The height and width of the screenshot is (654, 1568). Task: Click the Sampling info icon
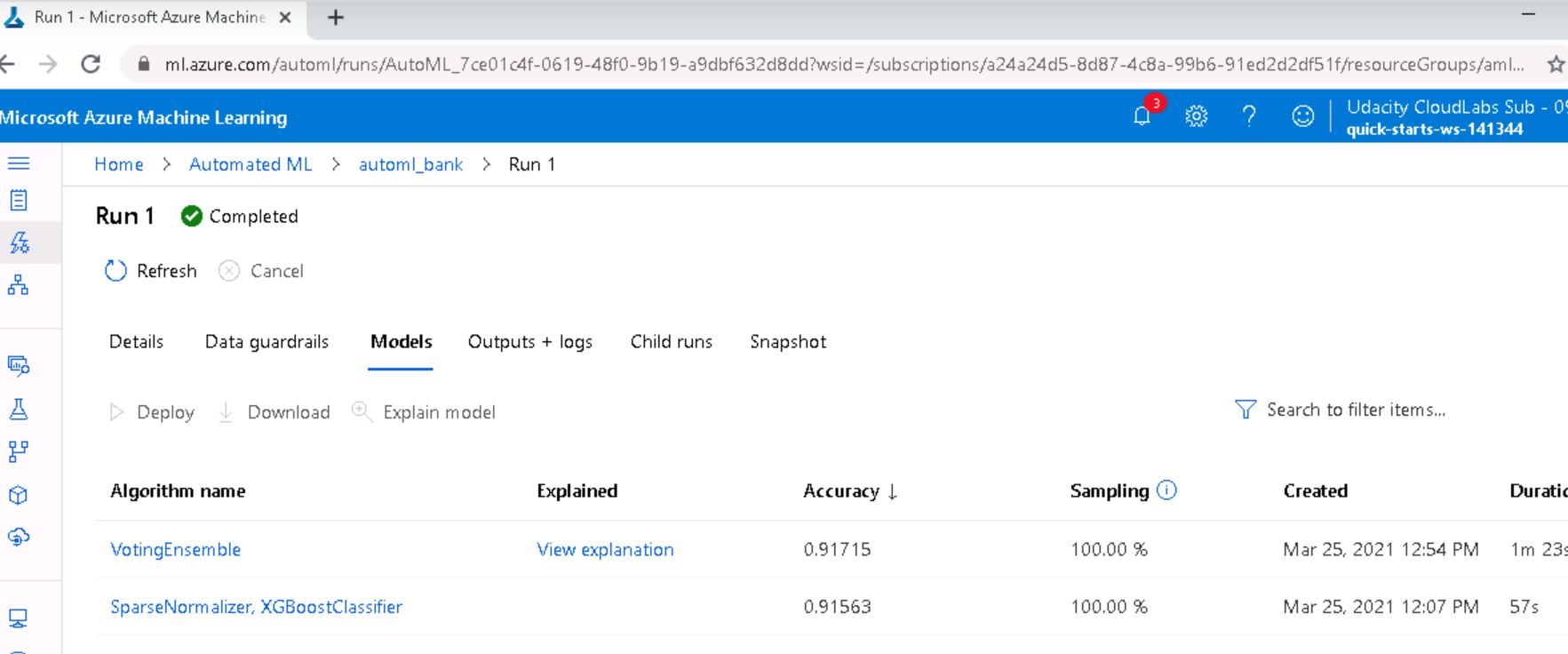(x=1167, y=490)
